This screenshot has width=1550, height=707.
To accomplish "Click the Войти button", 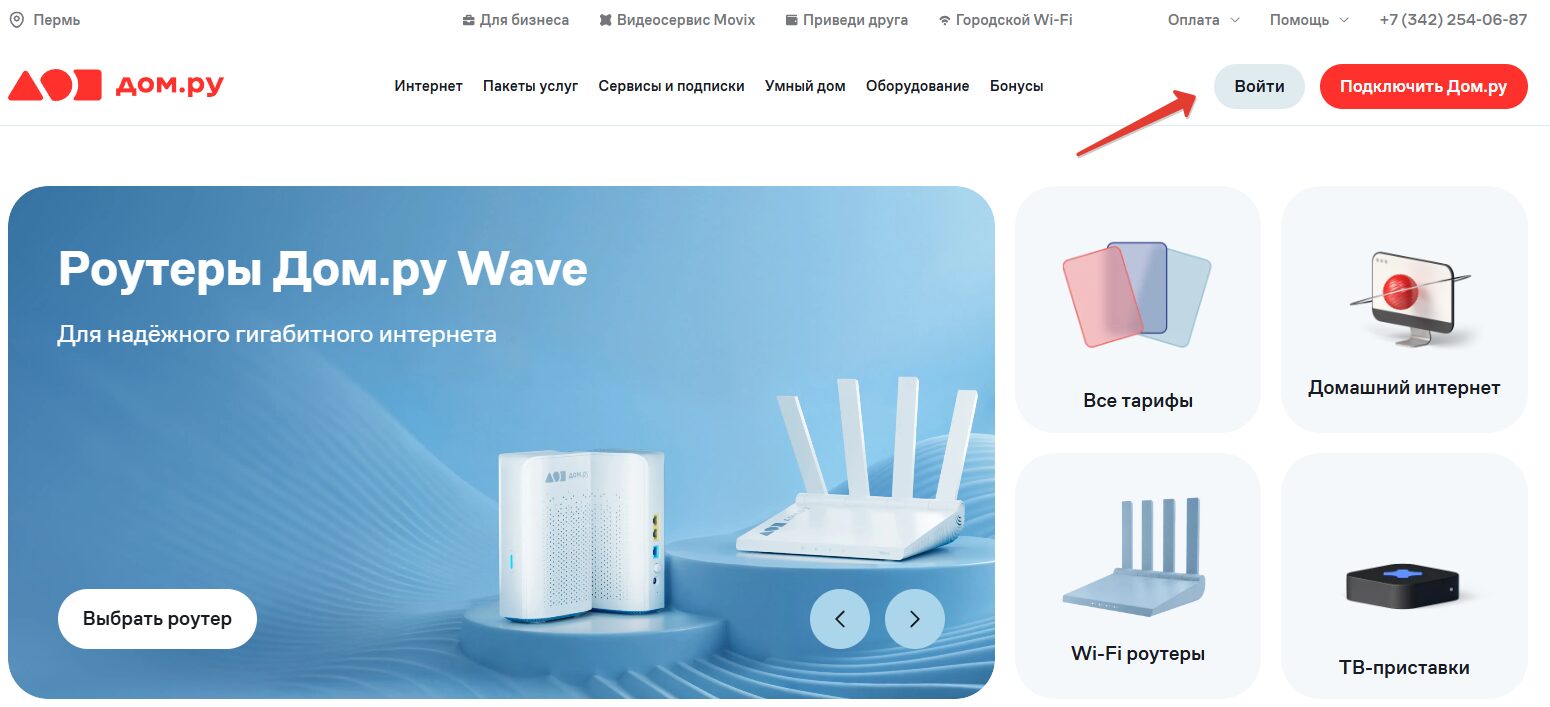I will 1259,86.
